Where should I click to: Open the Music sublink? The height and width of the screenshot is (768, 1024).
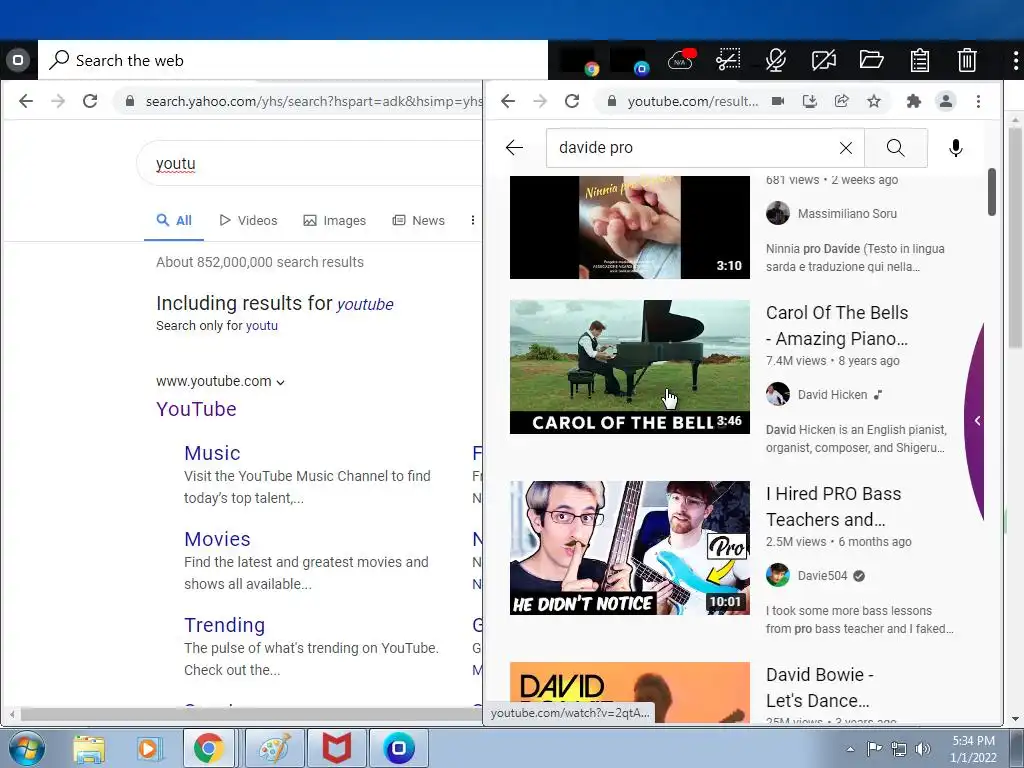212,453
